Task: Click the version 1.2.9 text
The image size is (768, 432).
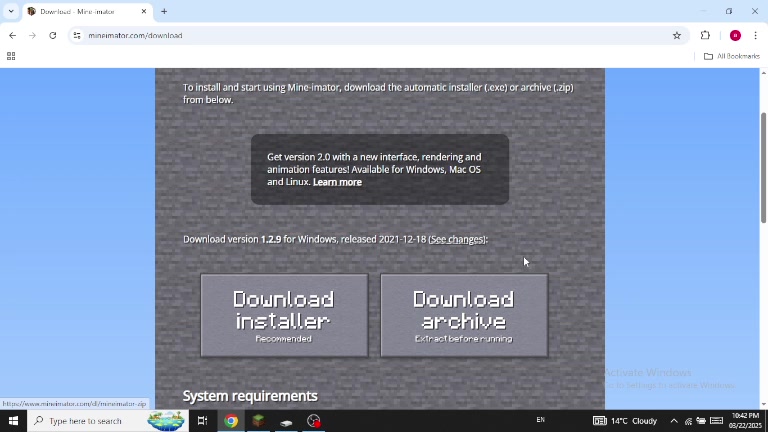Action: [x=271, y=239]
